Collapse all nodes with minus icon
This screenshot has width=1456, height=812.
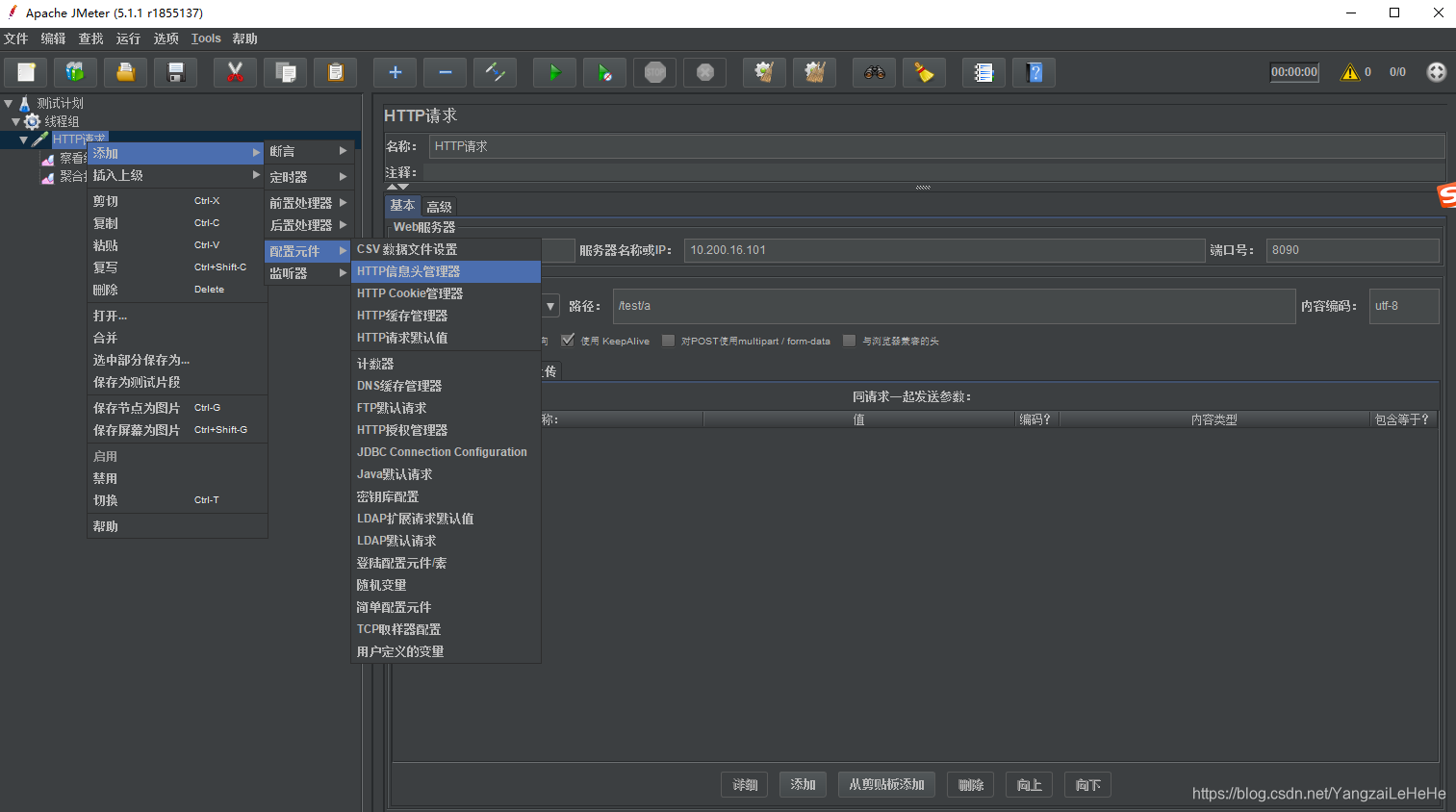click(445, 72)
